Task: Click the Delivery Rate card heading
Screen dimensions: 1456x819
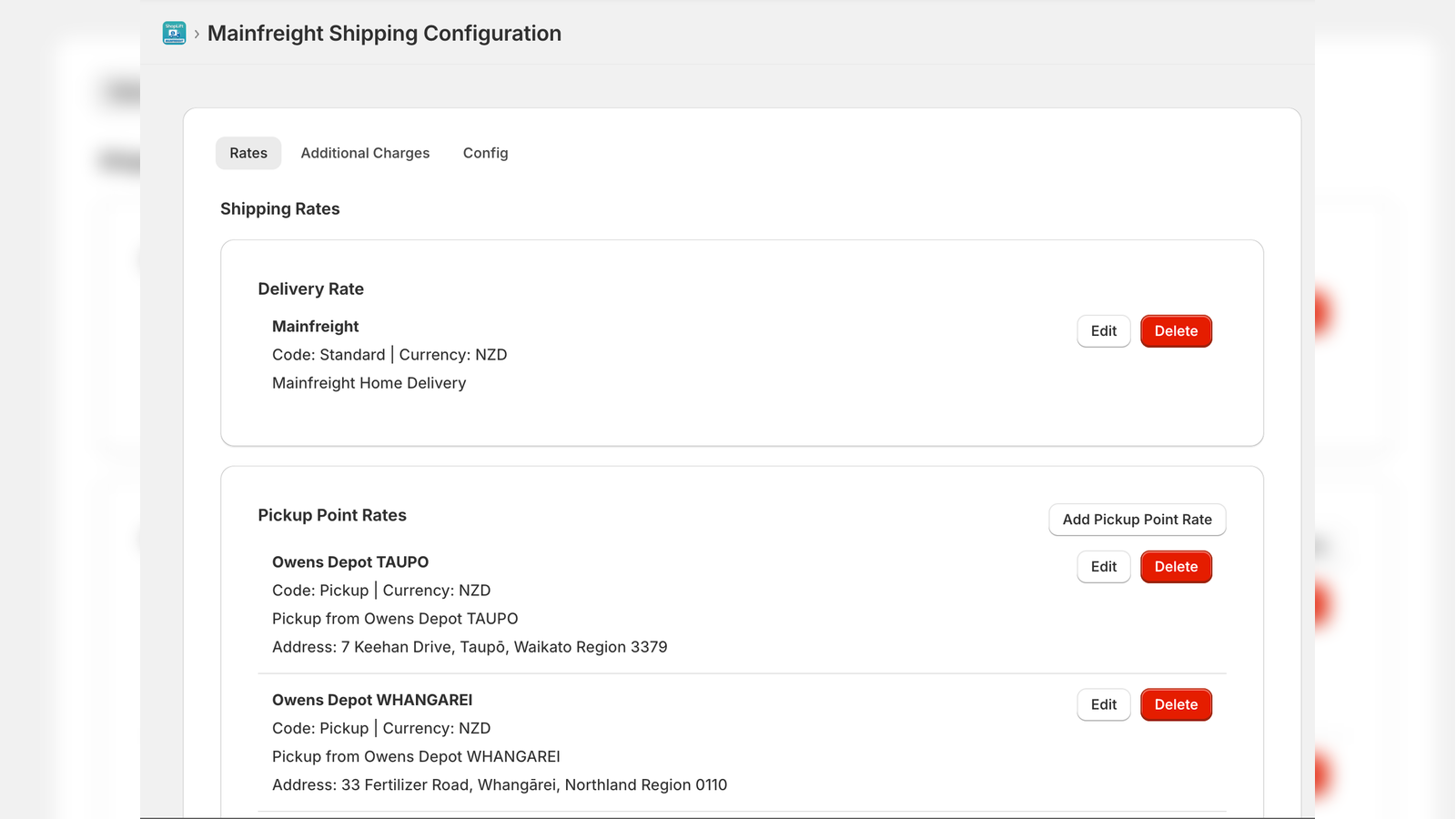Action: pyautogui.click(x=310, y=288)
